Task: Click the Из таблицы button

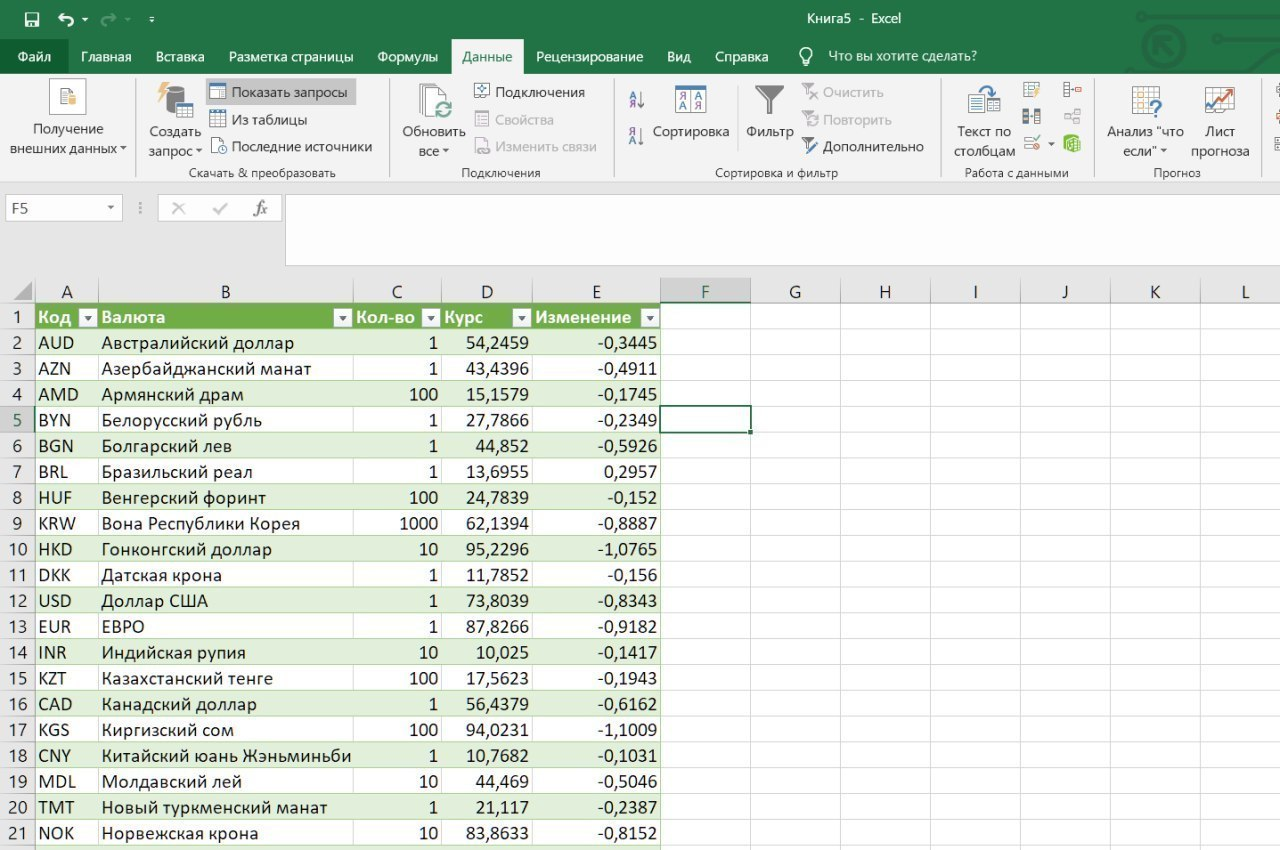Action: 258,119
